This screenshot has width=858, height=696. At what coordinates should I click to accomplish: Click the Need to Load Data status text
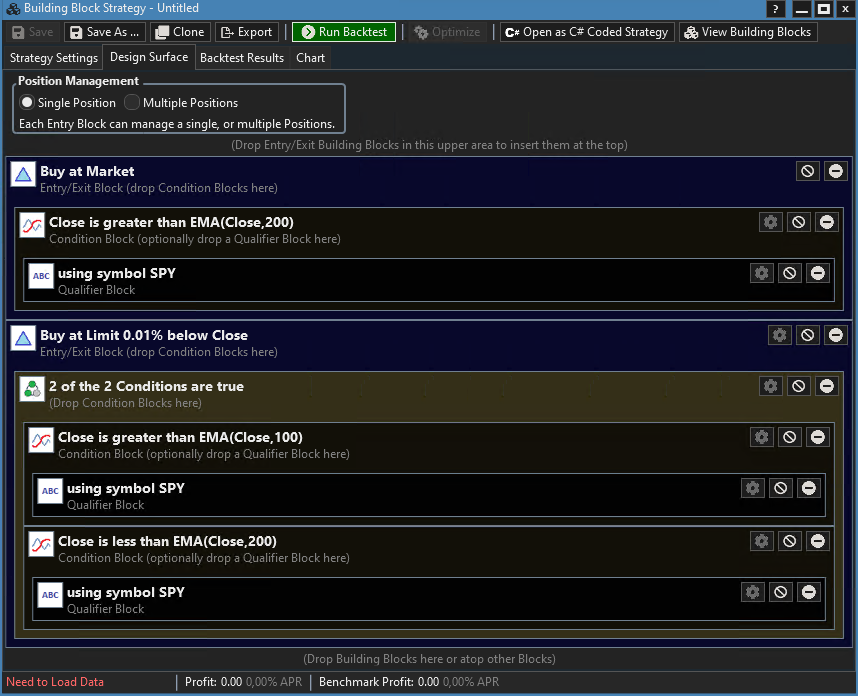pos(55,682)
